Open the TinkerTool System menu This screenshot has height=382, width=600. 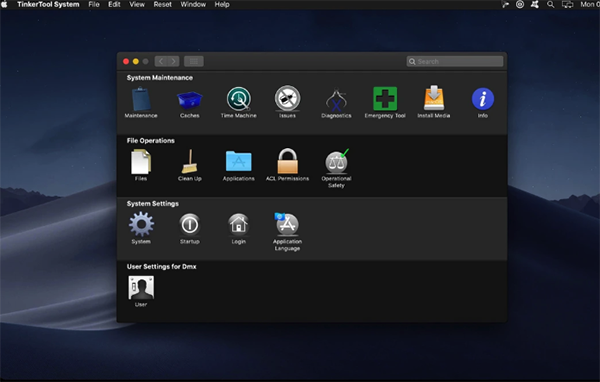(48, 5)
